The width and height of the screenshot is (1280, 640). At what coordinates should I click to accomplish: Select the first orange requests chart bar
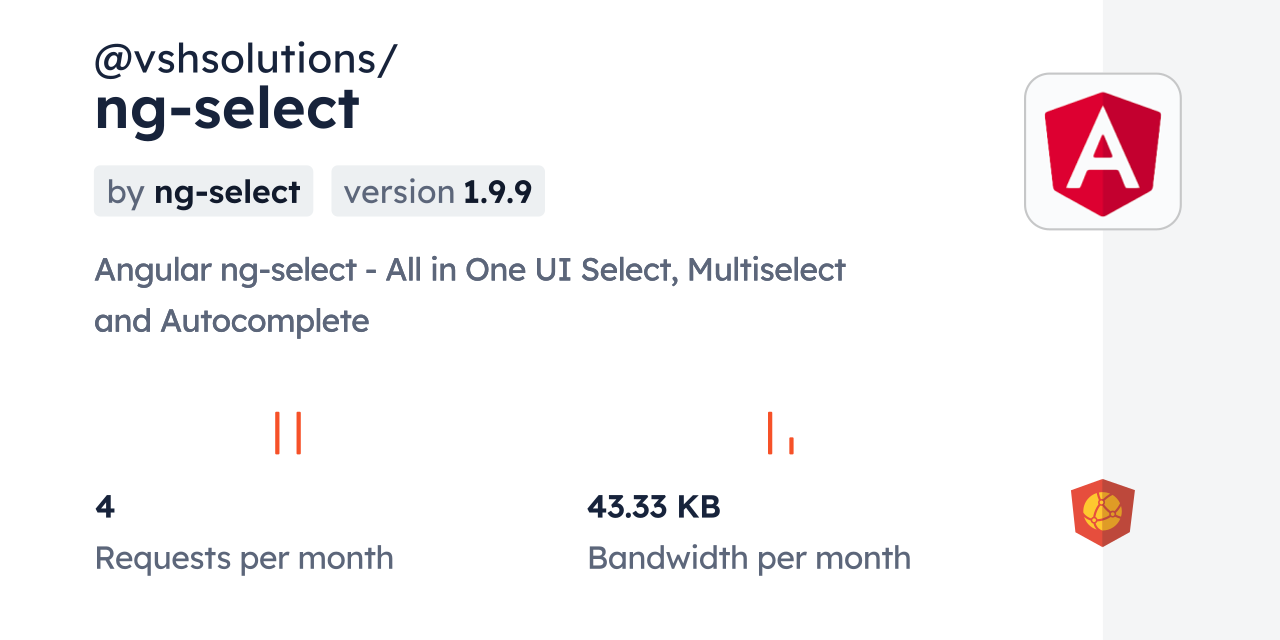pyautogui.click(x=277, y=433)
